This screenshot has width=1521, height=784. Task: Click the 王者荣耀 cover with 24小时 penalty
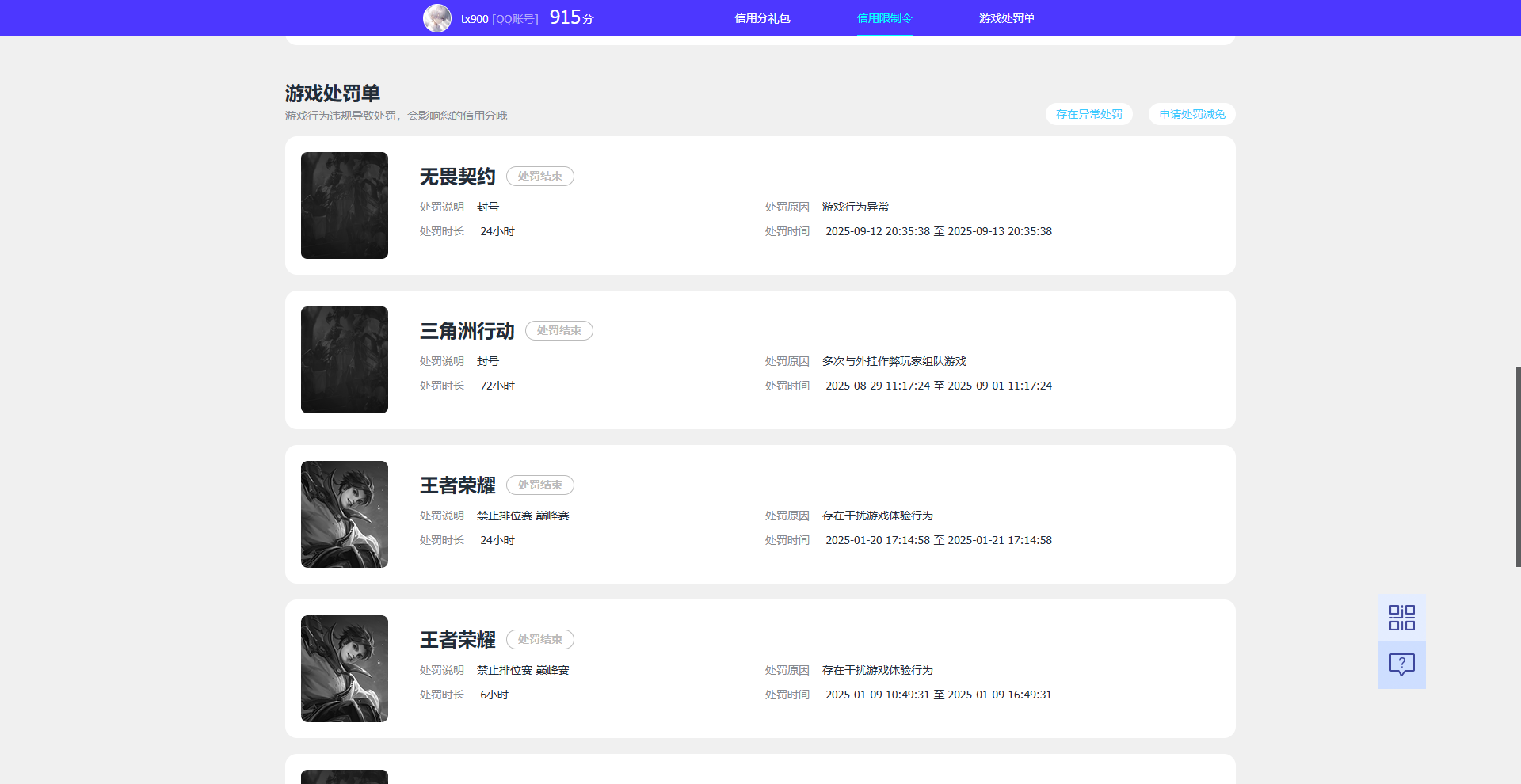point(345,514)
